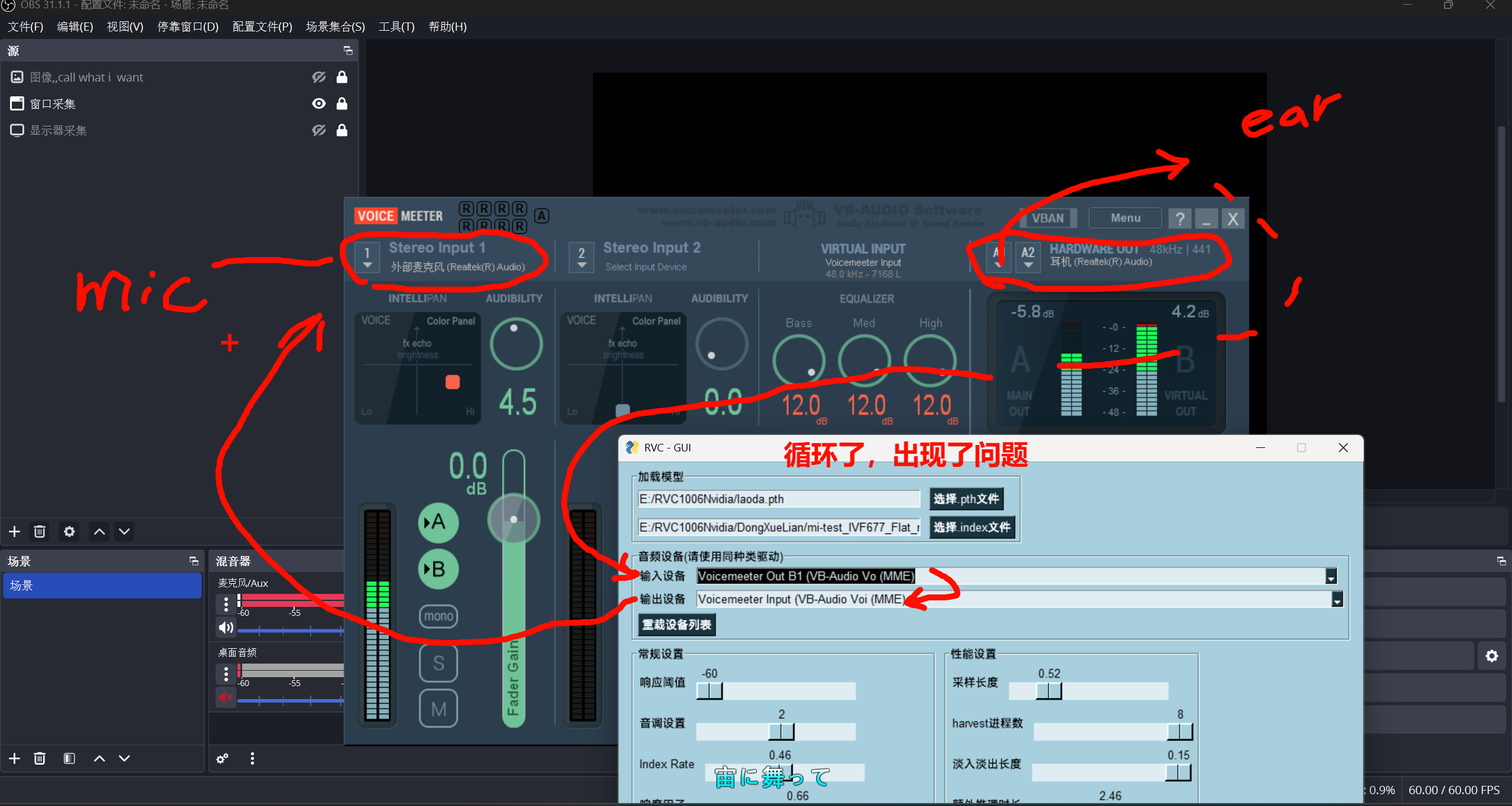Toggle Voicemeeter mono button
This screenshot has width=1512, height=806.
[x=438, y=616]
